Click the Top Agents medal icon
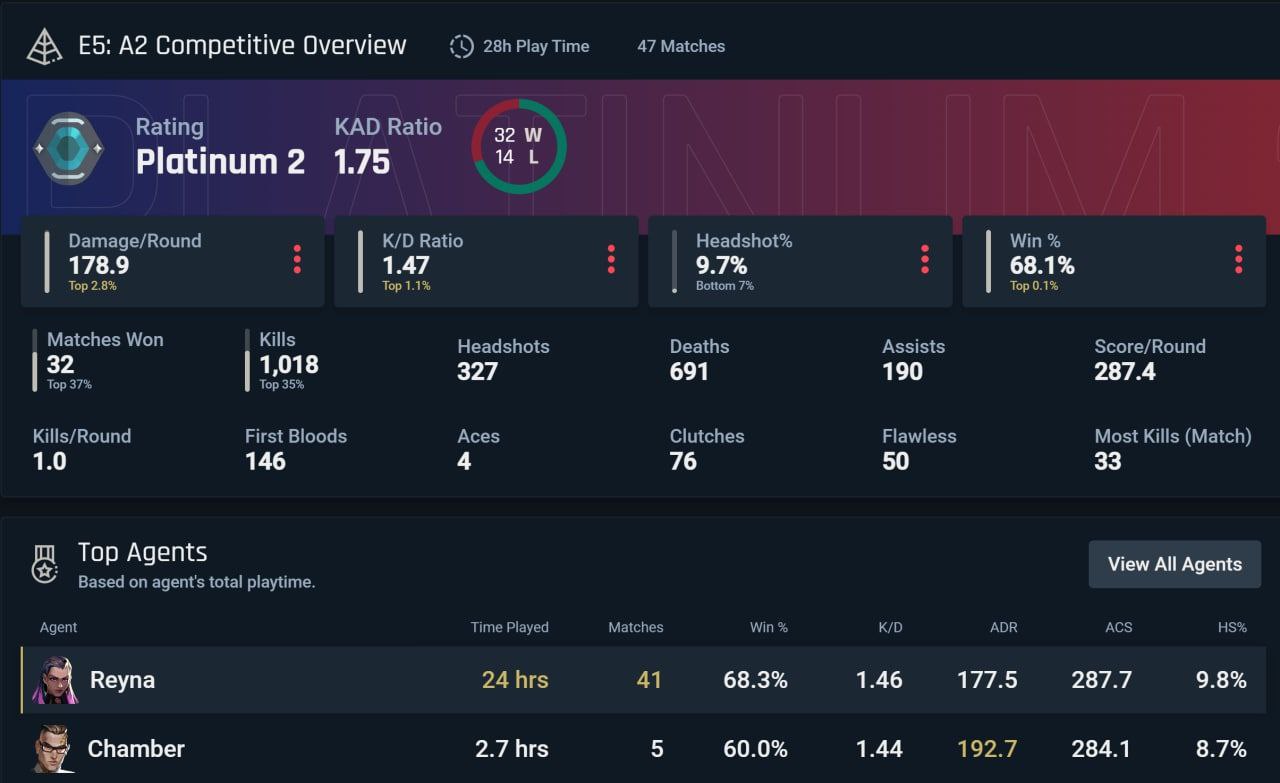The width and height of the screenshot is (1280, 783). [45, 564]
